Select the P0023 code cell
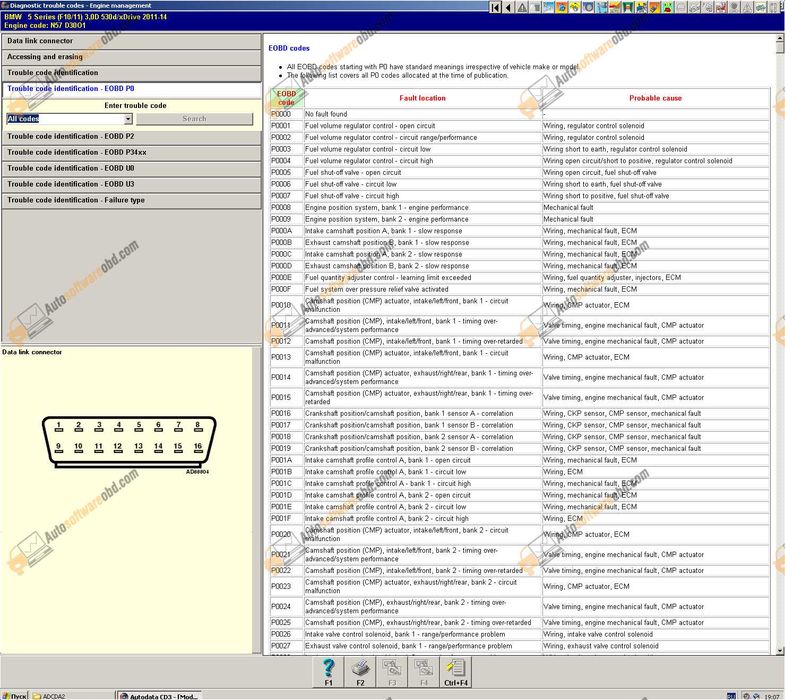Viewport: 785px width, 700px height. [287, 586]
